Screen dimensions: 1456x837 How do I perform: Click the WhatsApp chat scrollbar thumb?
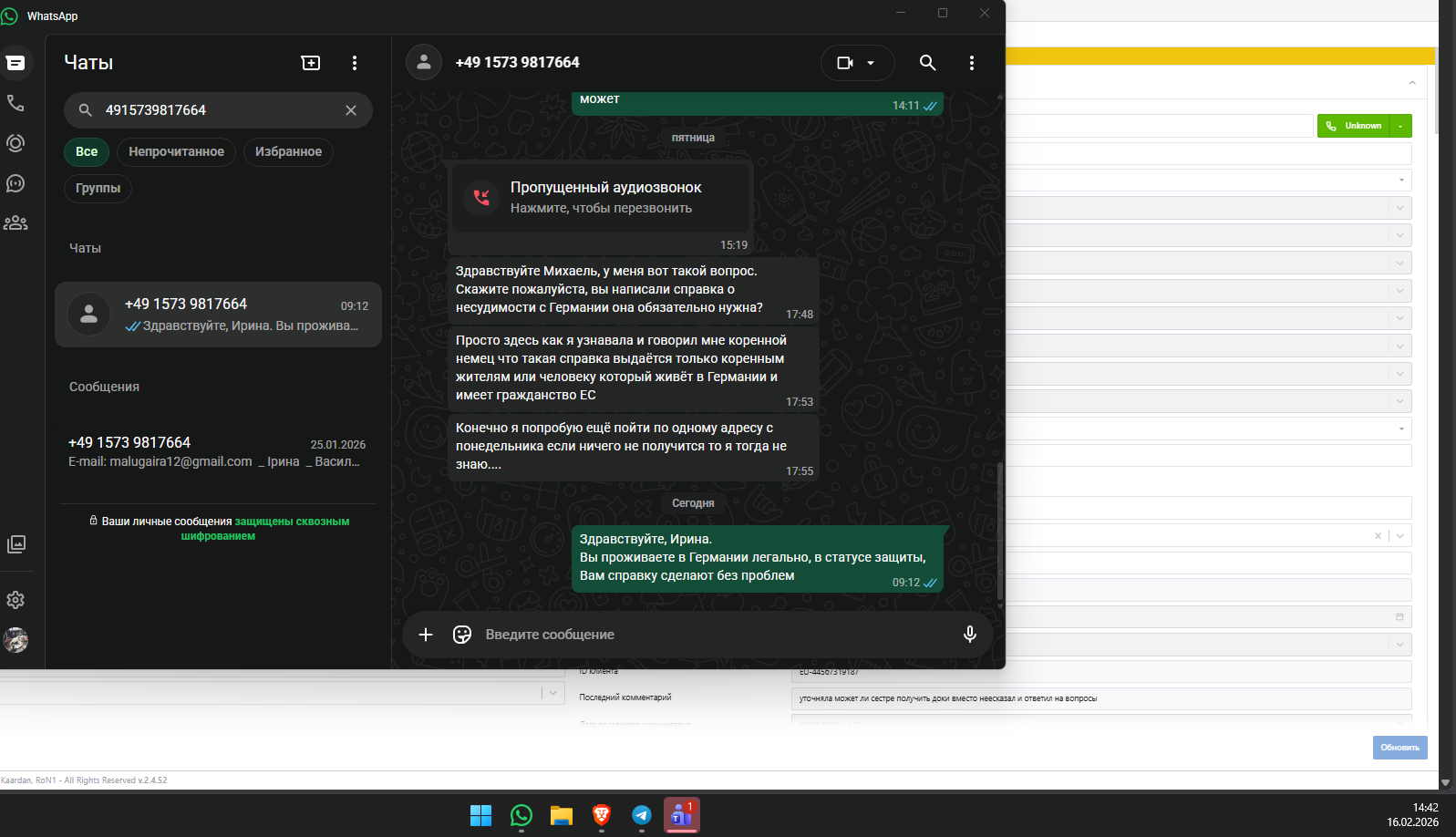click(1000, 532)
